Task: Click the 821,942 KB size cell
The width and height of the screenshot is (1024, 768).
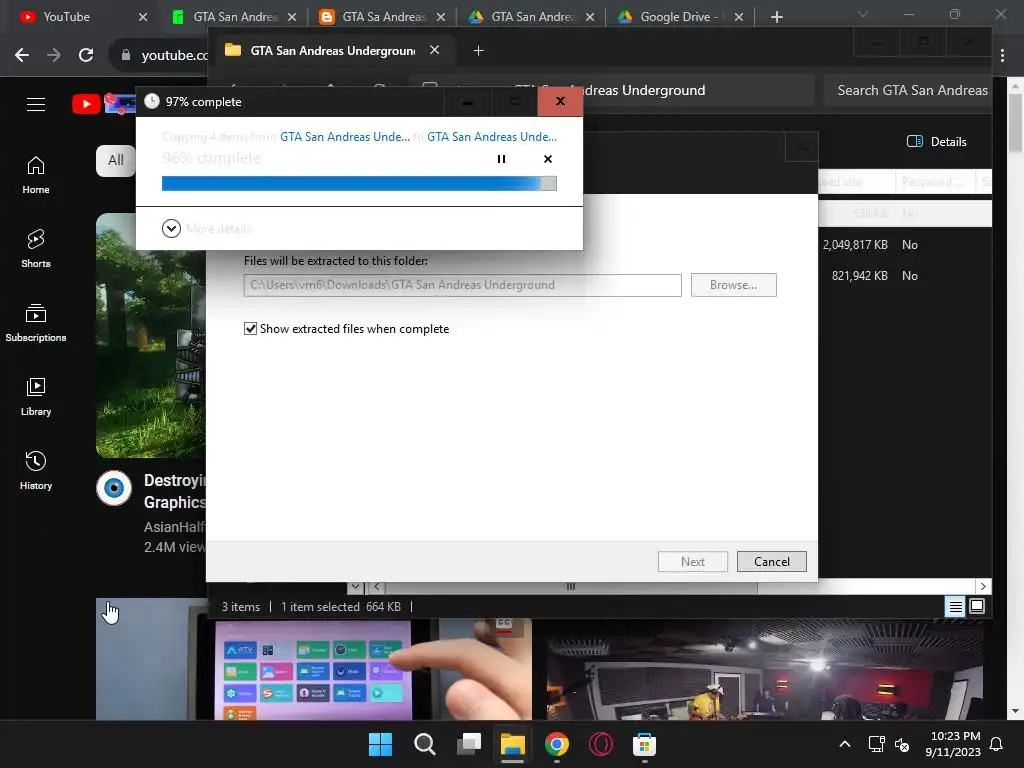Action: click(x=859, y=276)
